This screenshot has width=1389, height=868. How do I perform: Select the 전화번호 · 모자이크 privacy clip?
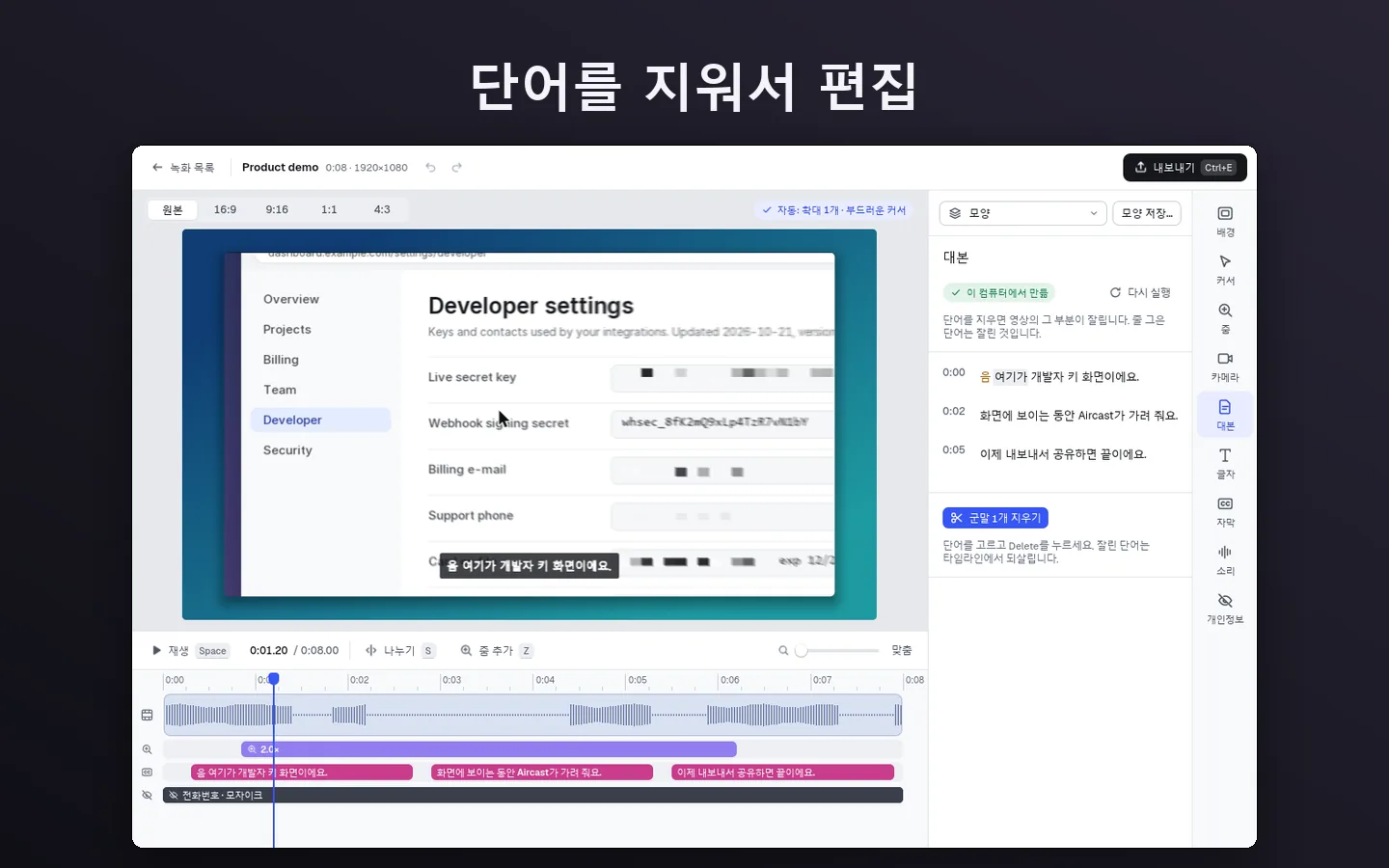click(532, 796)
